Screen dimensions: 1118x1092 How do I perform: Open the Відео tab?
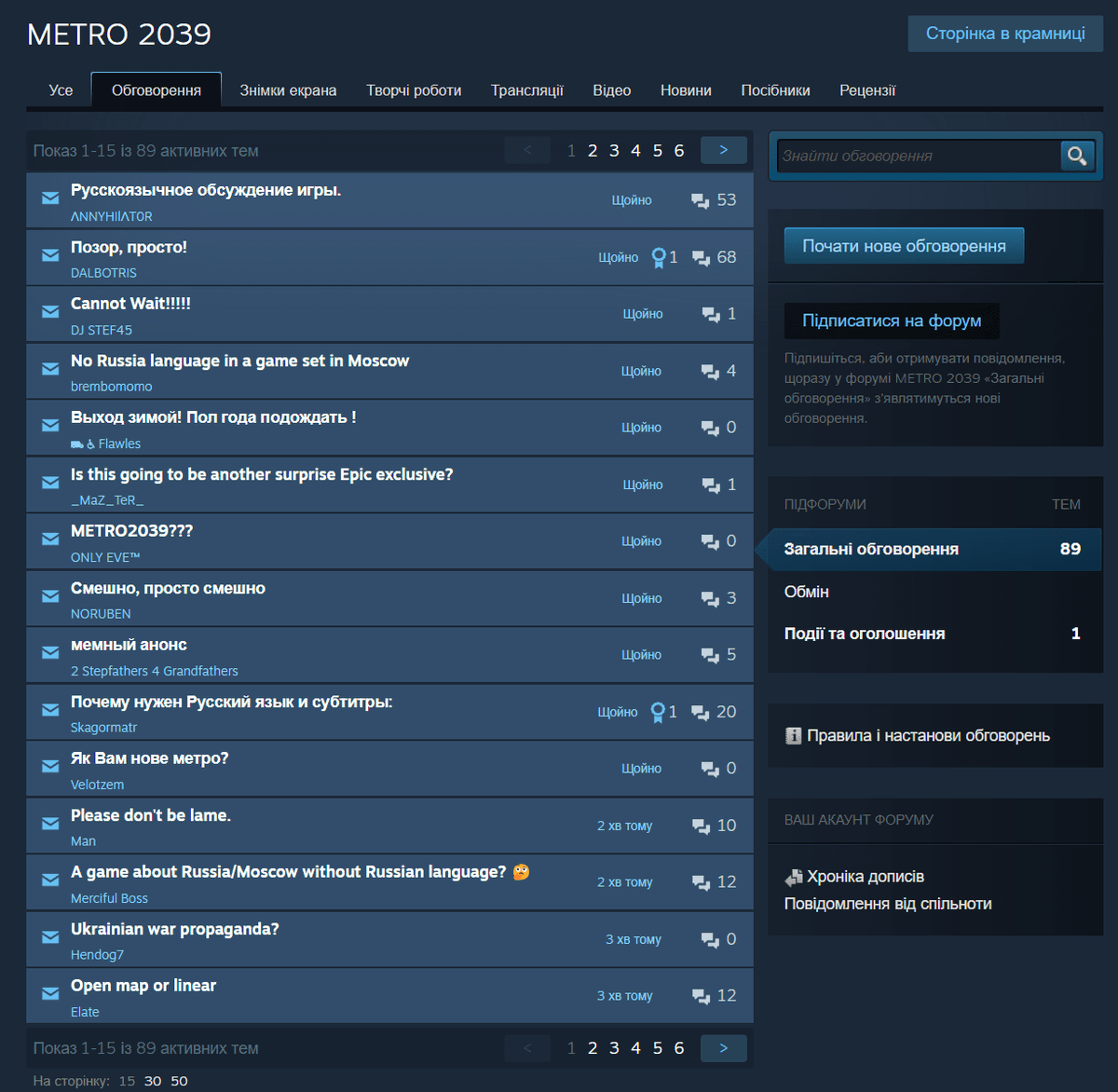[612, 90]
